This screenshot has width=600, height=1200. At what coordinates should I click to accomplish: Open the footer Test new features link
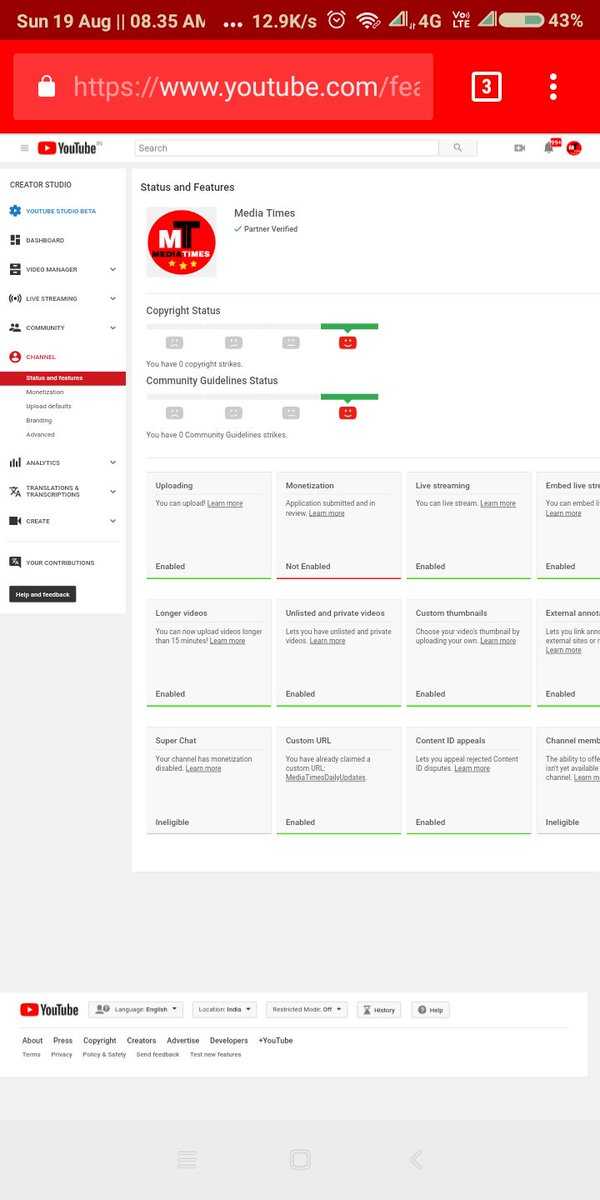click(x=216, y=1055)
